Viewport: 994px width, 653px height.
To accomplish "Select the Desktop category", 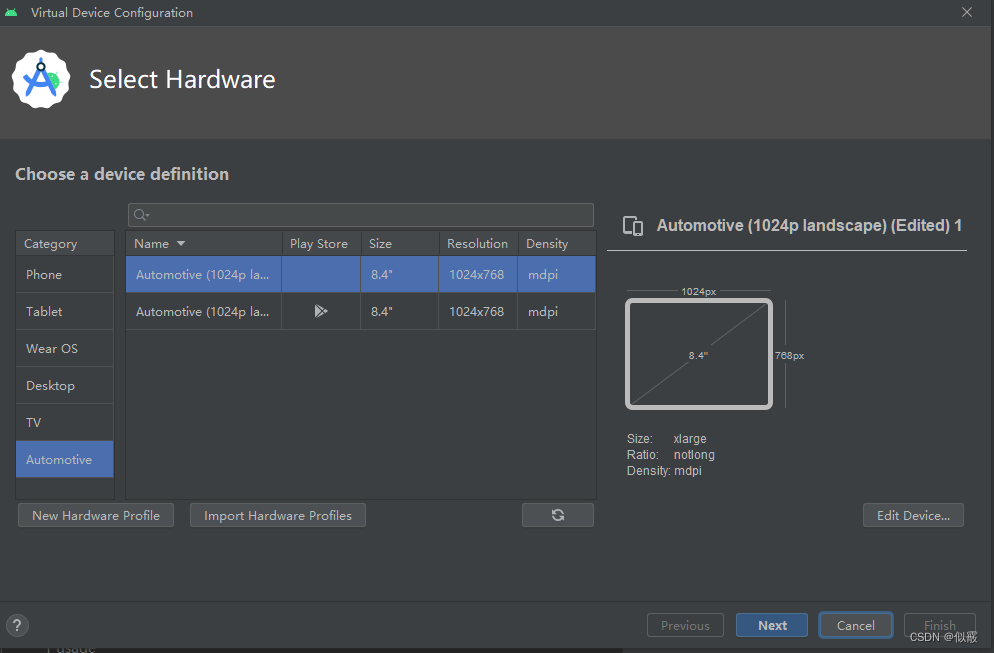I will coord(65,385).
